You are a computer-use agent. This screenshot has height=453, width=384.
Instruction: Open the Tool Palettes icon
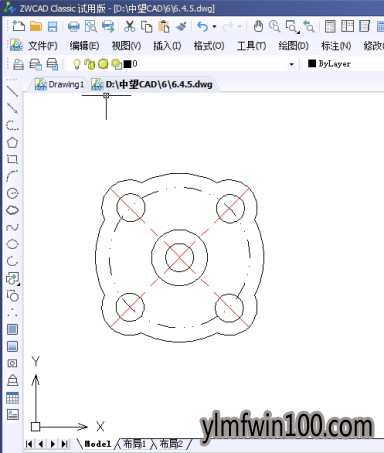point(365,26)
